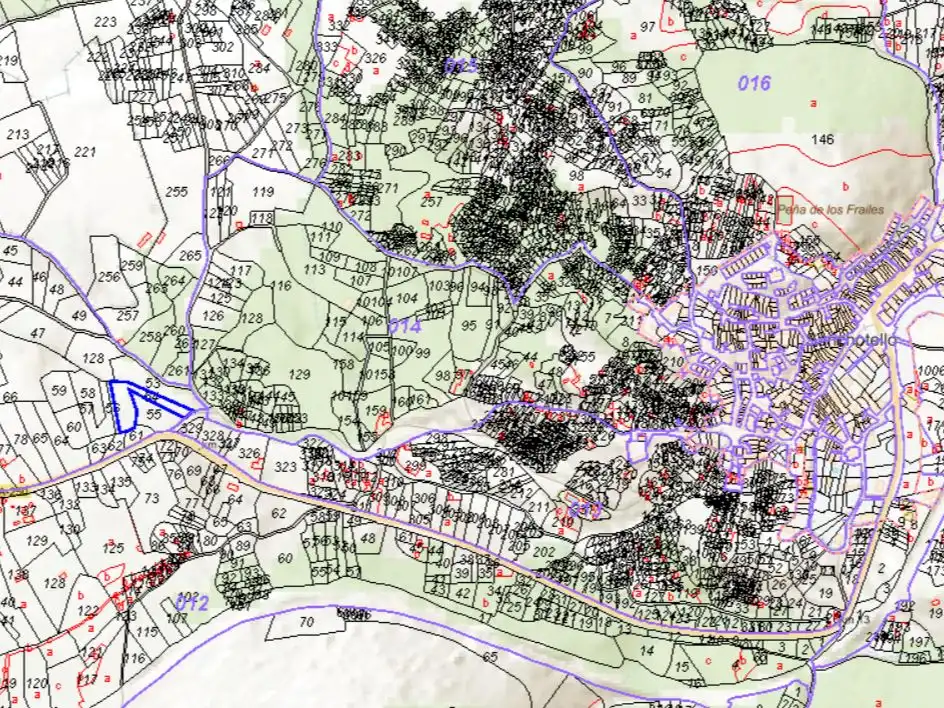944x708 pixels.
Task: Pick parcel number 213
Action: click(17, 134)
